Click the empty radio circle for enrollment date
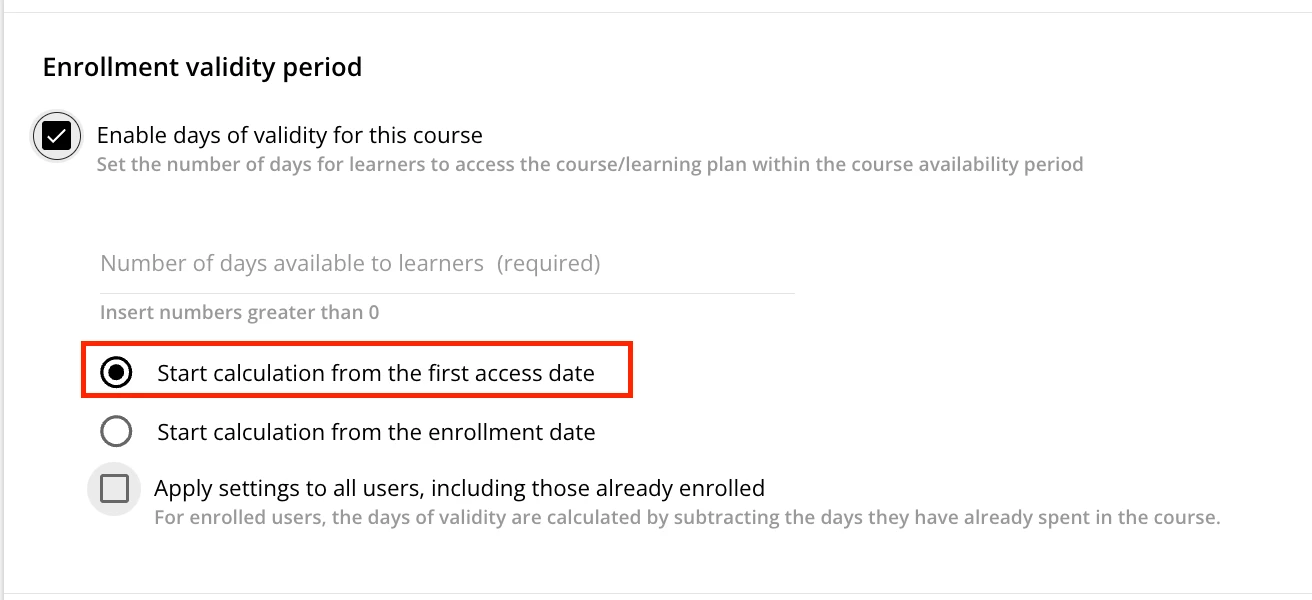This screenshot has width=1312, height=600. point(117,432)
